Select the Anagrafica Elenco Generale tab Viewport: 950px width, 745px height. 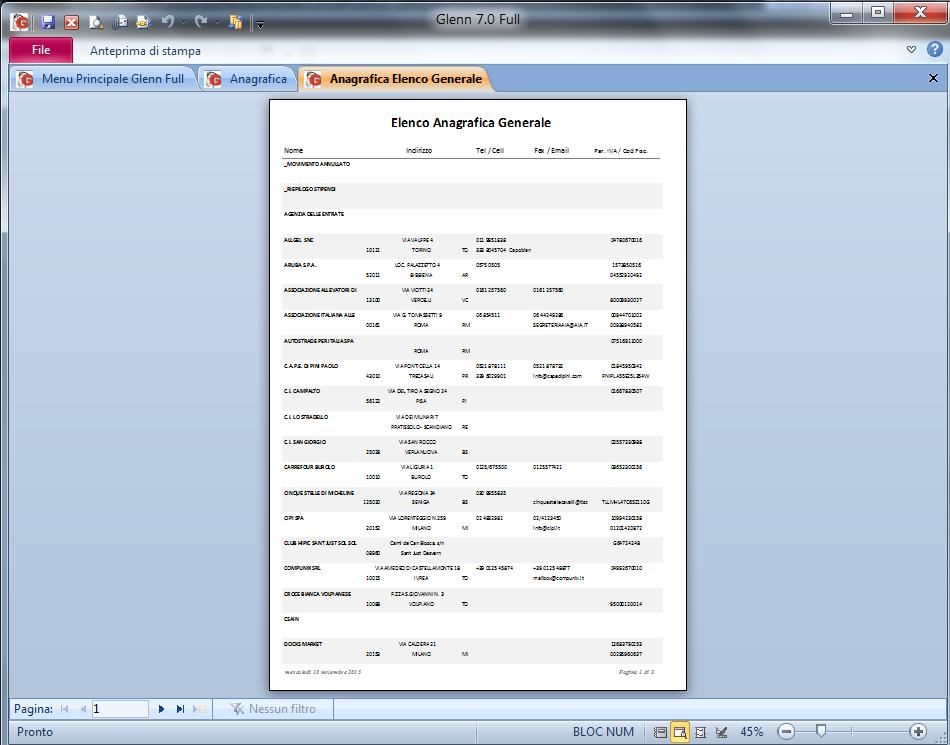coord(396,79)
